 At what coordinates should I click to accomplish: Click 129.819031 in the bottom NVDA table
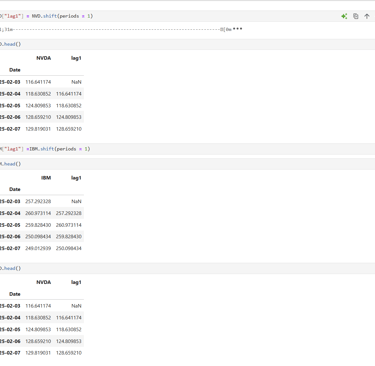pos(38,353)
